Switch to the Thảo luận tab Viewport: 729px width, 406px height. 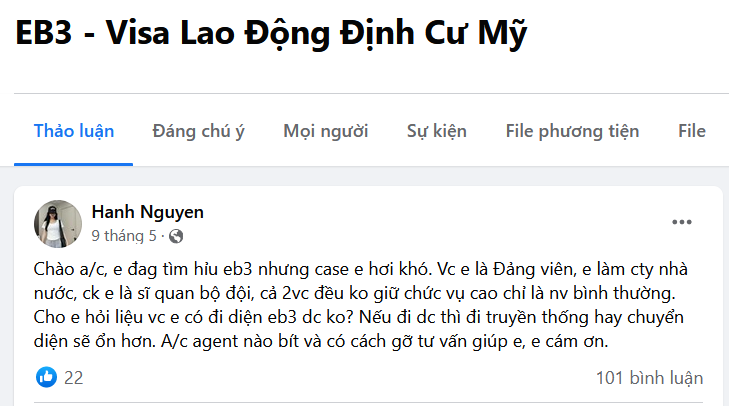[74, 131]
